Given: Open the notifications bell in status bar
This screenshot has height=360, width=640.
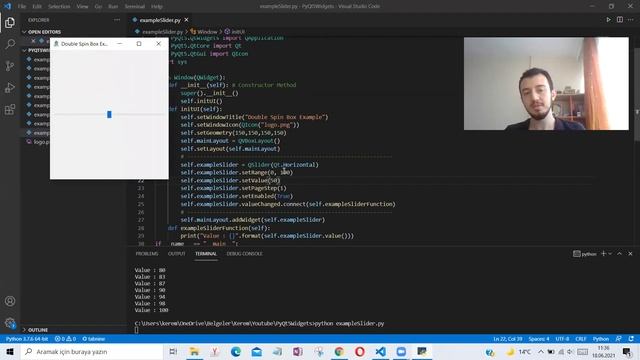Looking at the screenshot, I should pos(631,339).
